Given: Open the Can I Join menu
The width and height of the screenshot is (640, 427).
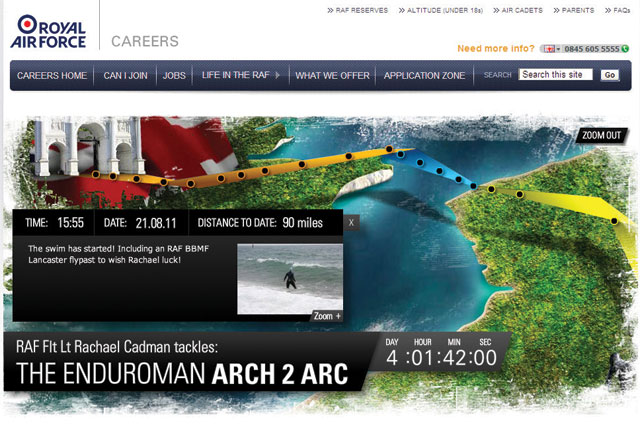Looking at the screenshot, I should [x=125, y=76].
